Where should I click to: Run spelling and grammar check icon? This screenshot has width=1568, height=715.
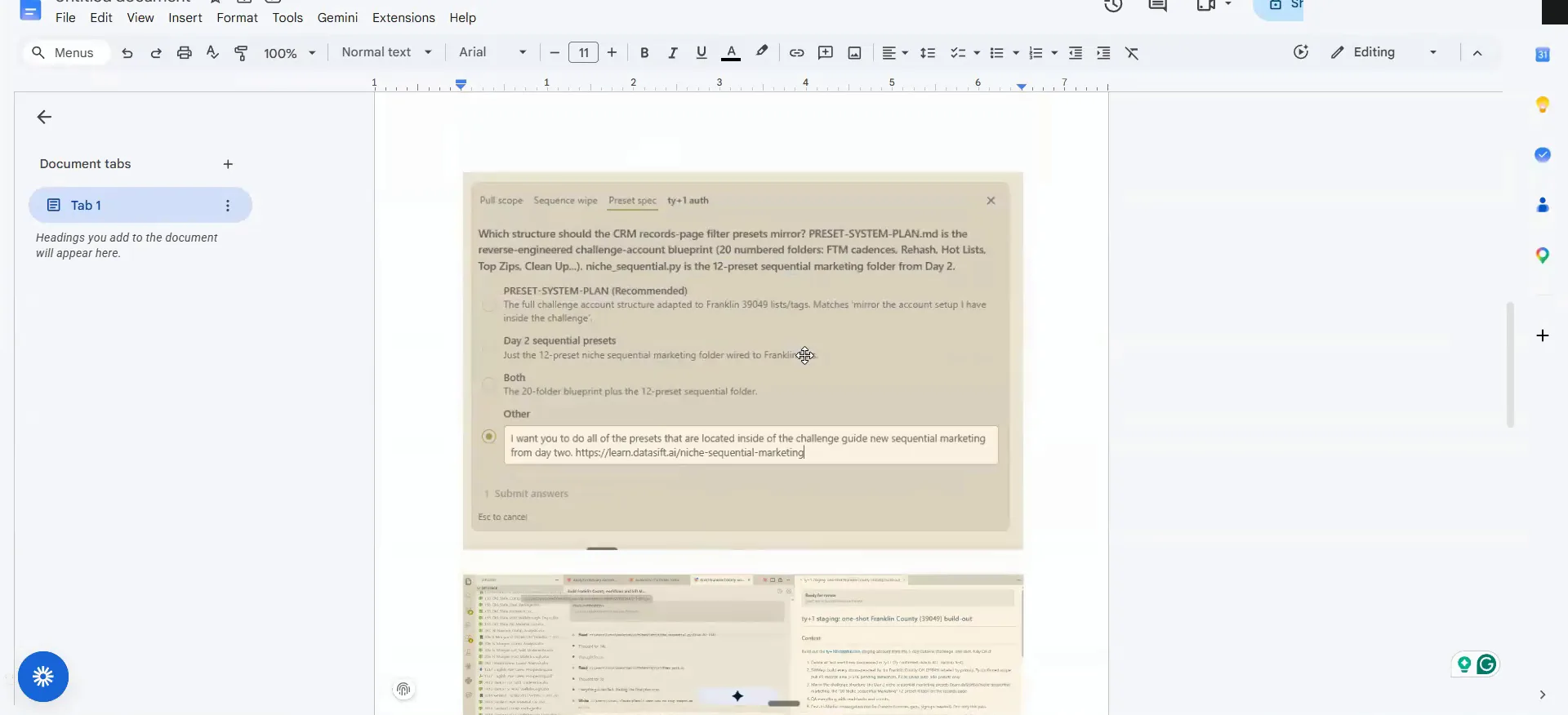212,53
